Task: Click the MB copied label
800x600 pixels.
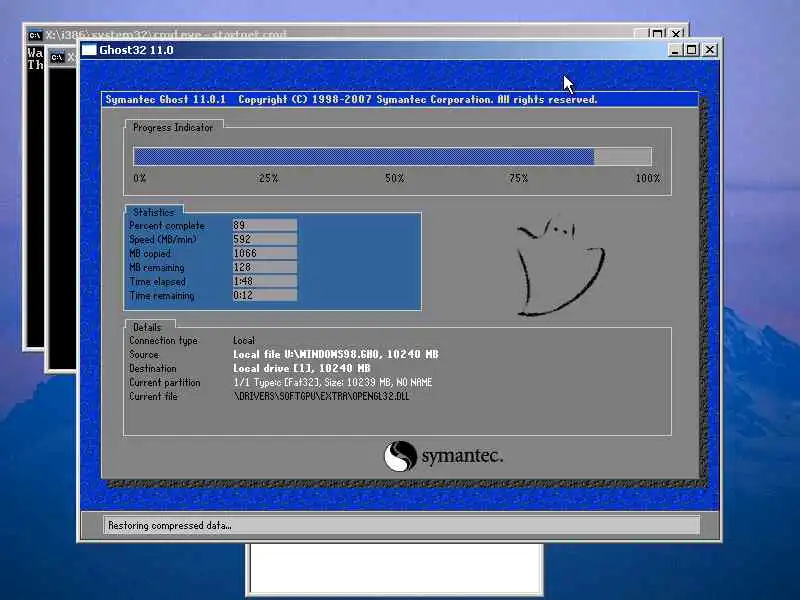Action: (150, 254)
